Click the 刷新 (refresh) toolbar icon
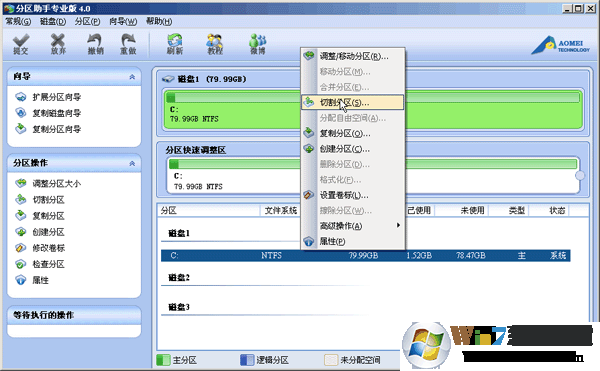 click(x=174, y=44)
